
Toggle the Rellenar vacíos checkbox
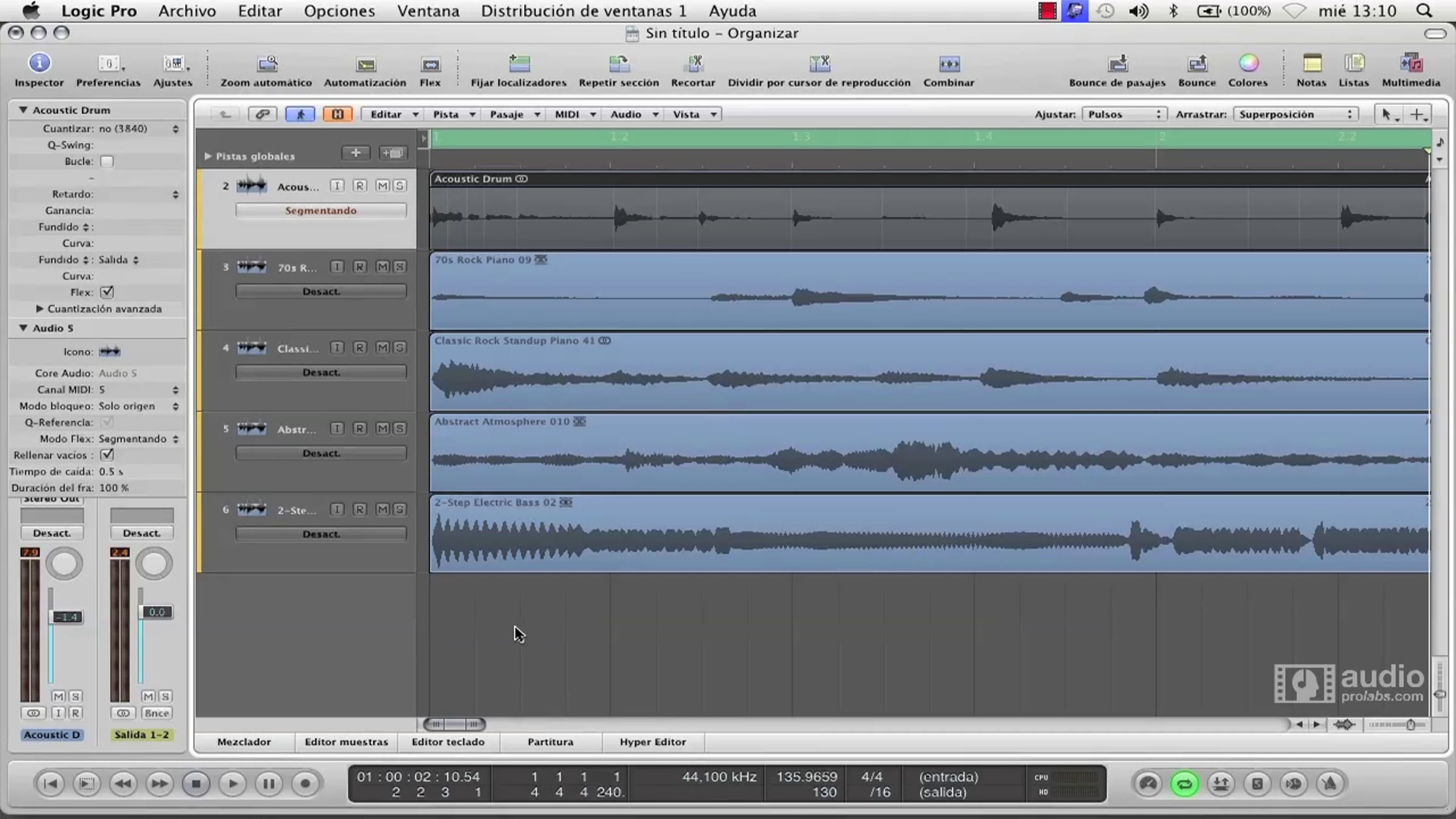point(107,454)
